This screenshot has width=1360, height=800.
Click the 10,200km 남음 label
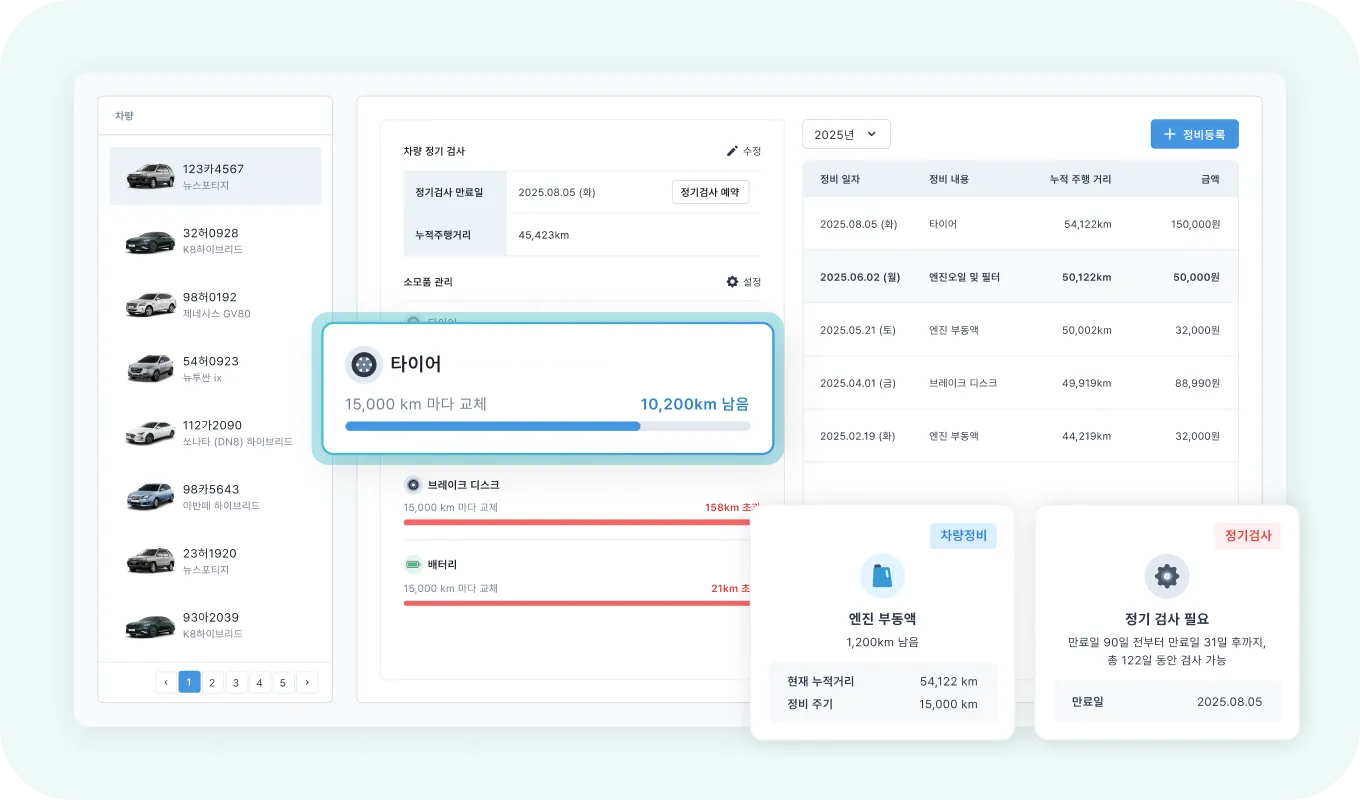point(695,404)
